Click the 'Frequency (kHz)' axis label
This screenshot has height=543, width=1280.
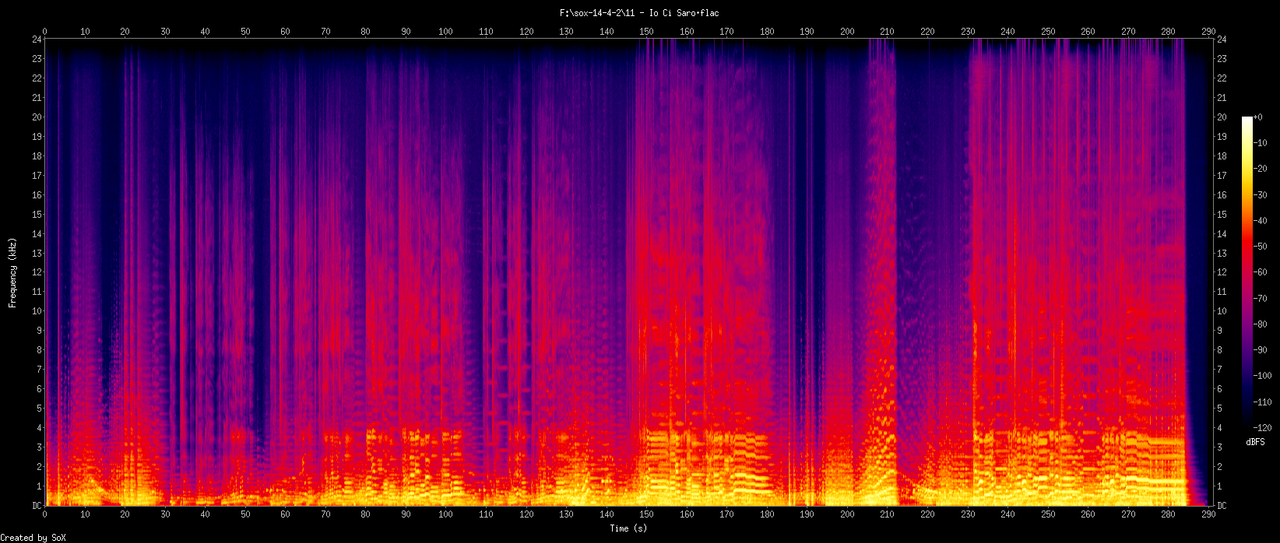(x=13, y=273)
